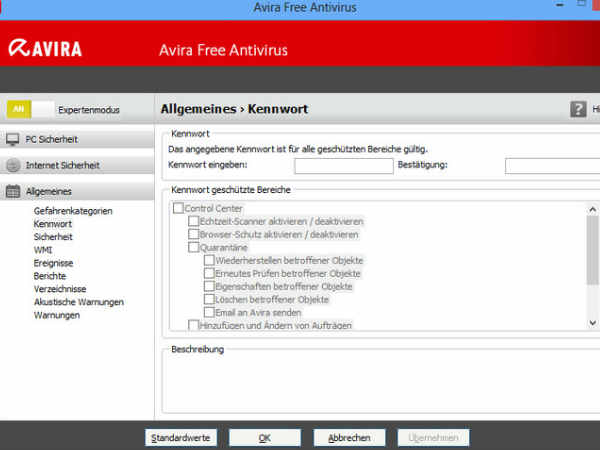Minimize the Avira Free Antivirus window
Image resolution: width=600 pixels, height=450 pixels.
pyautogui.click(x=559, y=5)
